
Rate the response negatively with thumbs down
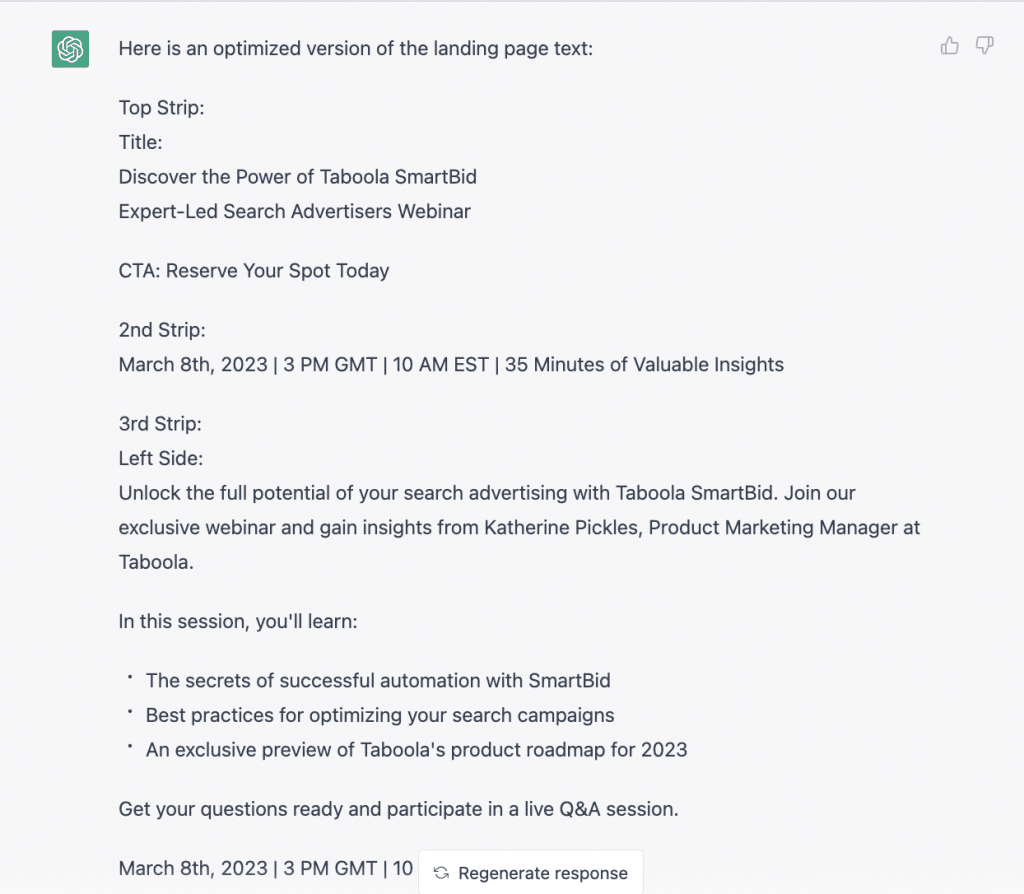click(985, 45)
